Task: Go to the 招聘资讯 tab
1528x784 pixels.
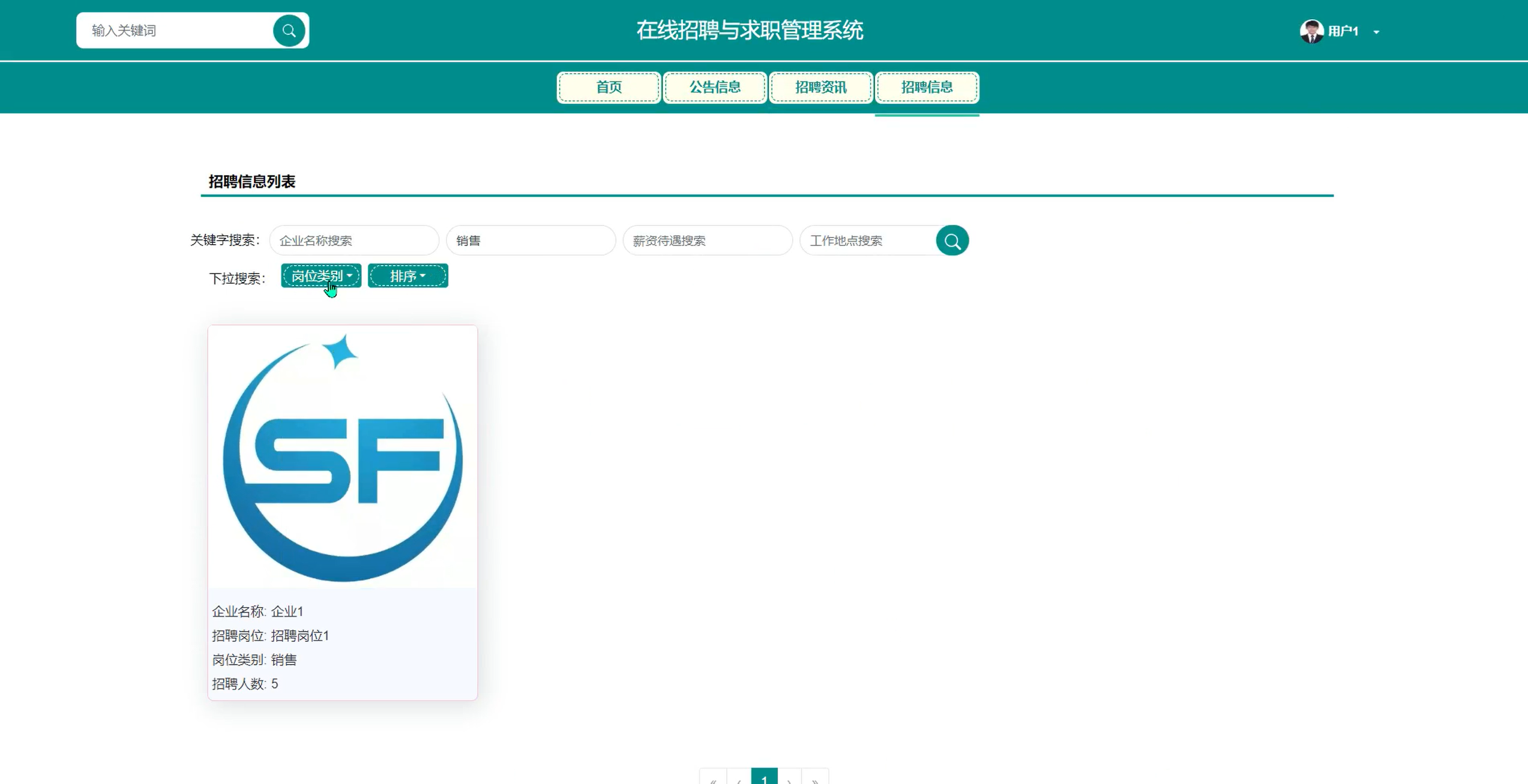Action: pos(820,88)
